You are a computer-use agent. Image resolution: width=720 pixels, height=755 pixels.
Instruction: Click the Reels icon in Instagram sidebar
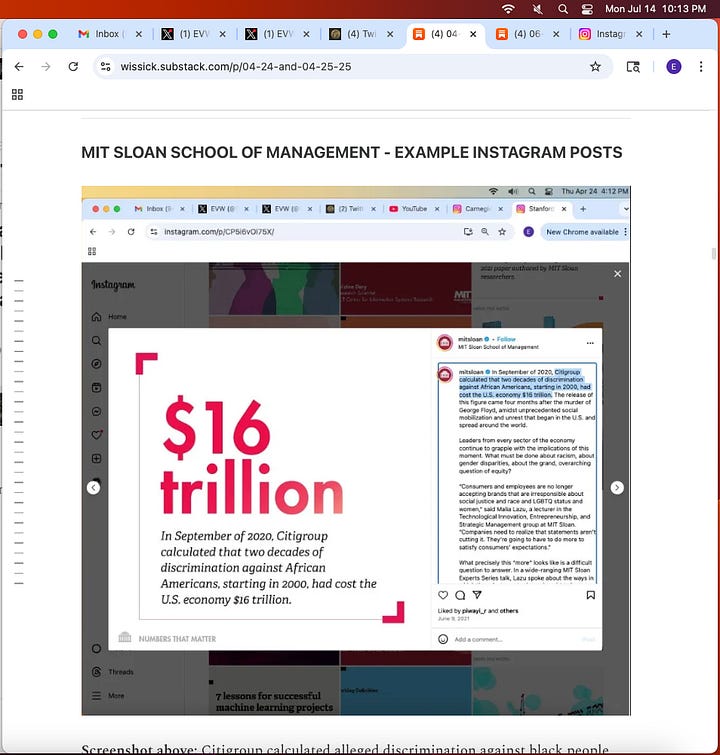pyautogui.click(x=96, y=388)
